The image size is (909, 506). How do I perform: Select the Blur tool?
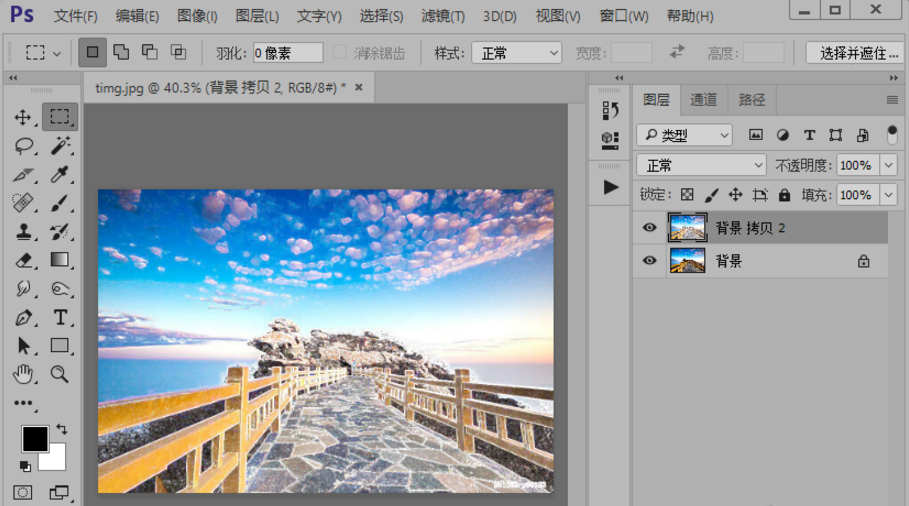pyautogui.click(x=23, y=288)
